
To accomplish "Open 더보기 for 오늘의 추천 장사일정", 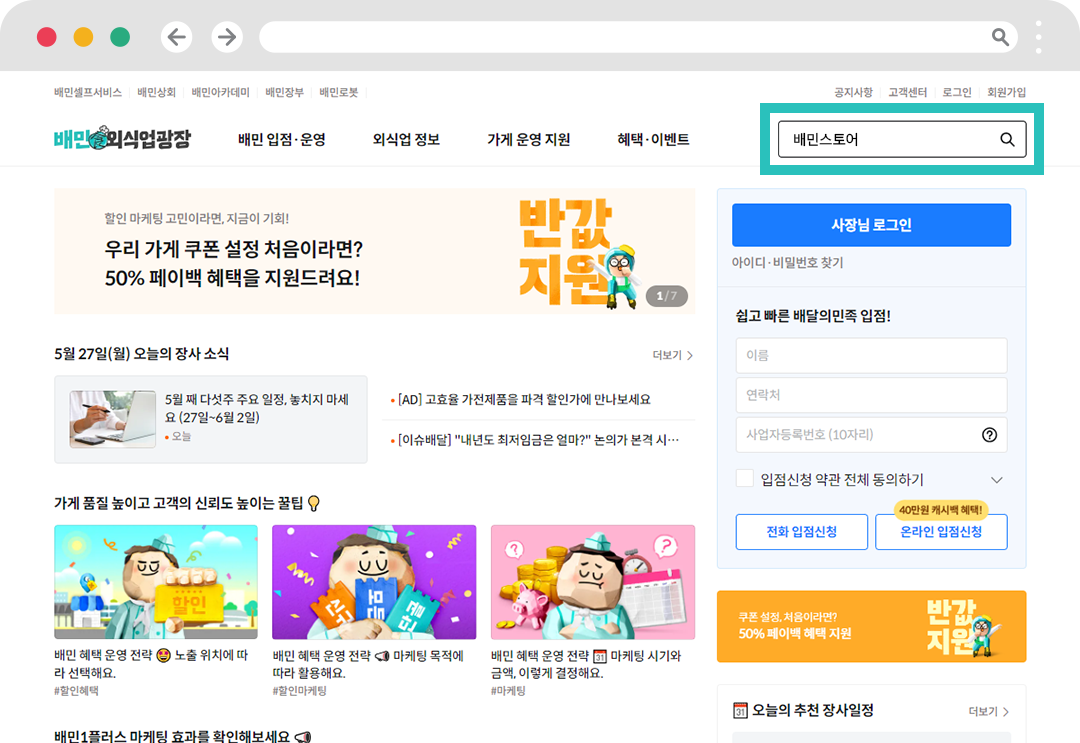I will click(x=988, y=711).
